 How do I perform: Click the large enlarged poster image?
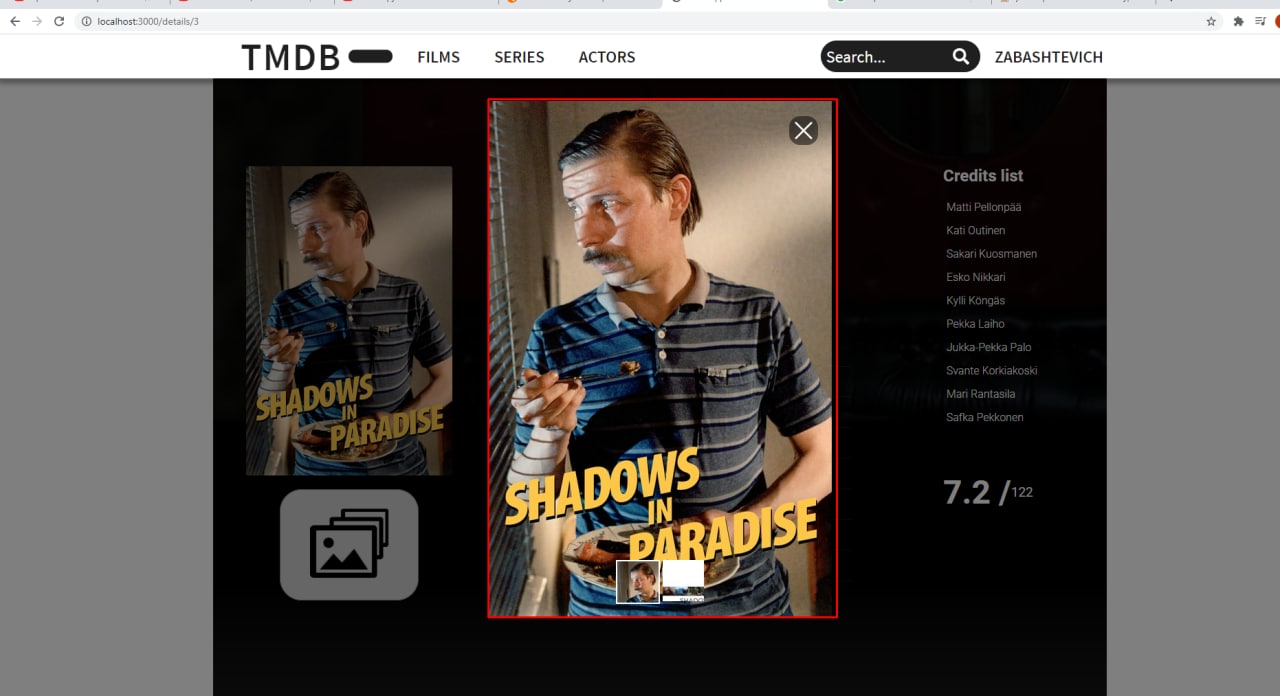pyautogui.click(x=662, y=358)
